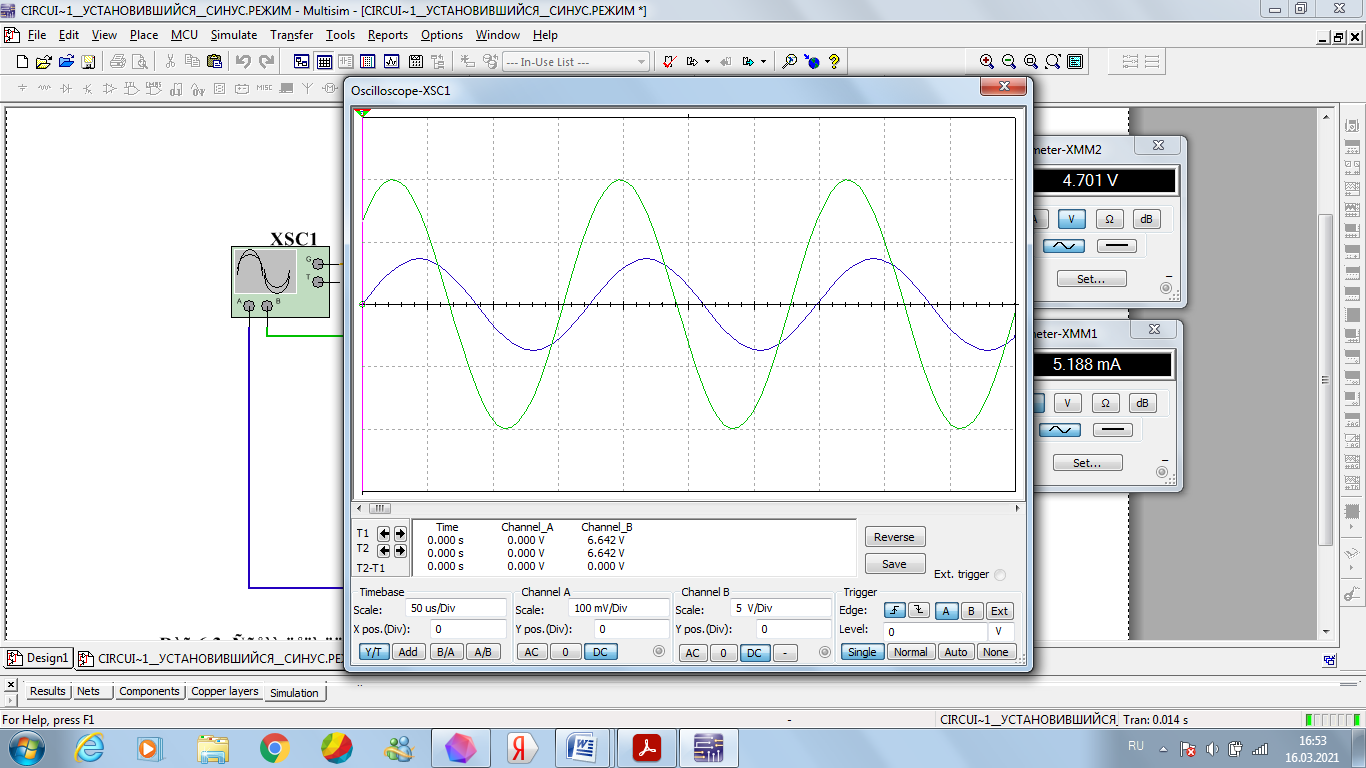Viewport: 1366px width, 768px height.
Task: Select Ext. trigger radio terminal
Action: pos(1000,575)
